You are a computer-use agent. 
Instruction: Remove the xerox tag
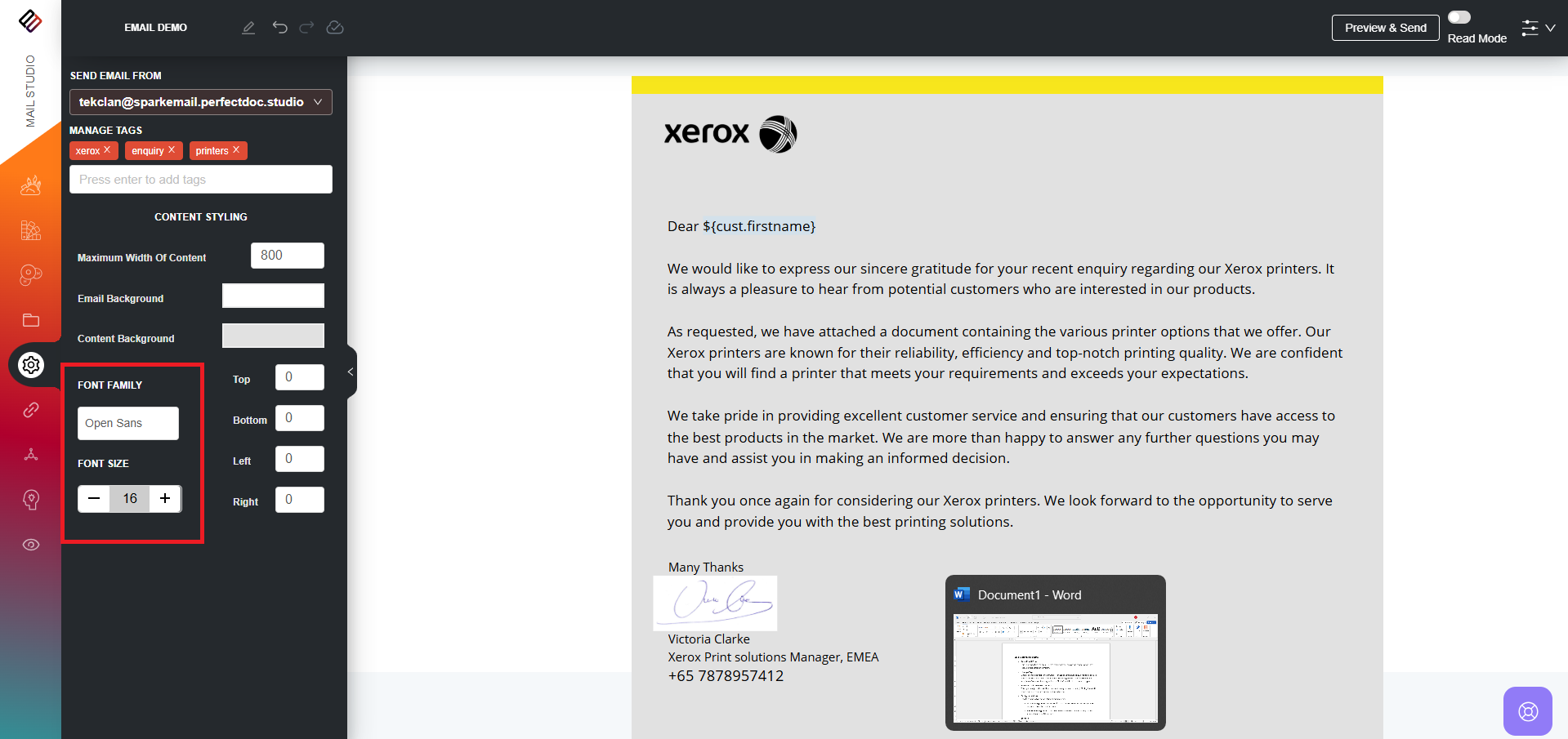(107, 150)
